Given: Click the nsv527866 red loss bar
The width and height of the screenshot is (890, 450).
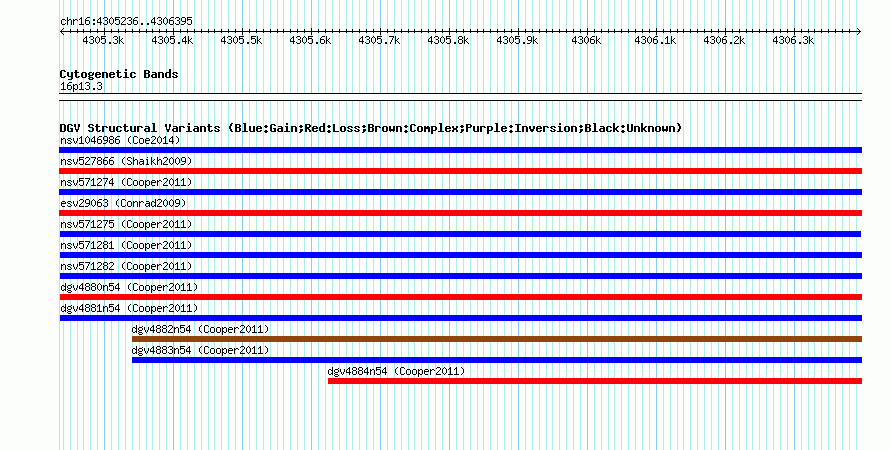Looking at the screenshot, I should pos(460,171).
